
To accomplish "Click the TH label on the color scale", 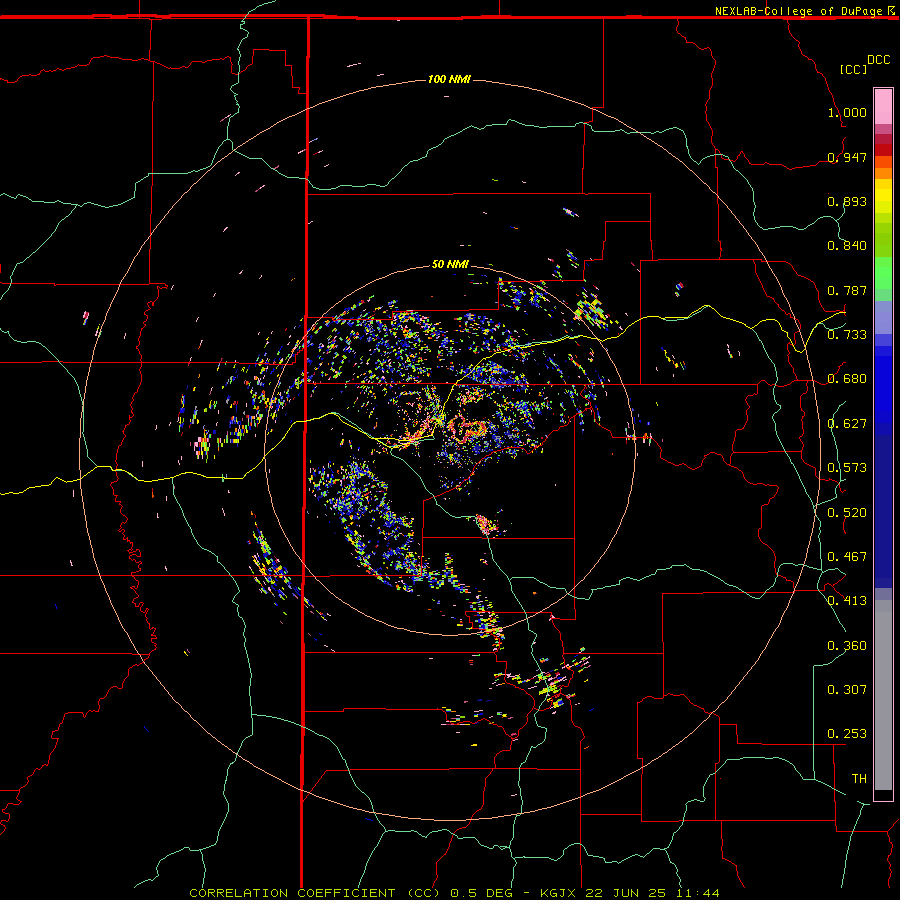I will [x=859, y=779].
